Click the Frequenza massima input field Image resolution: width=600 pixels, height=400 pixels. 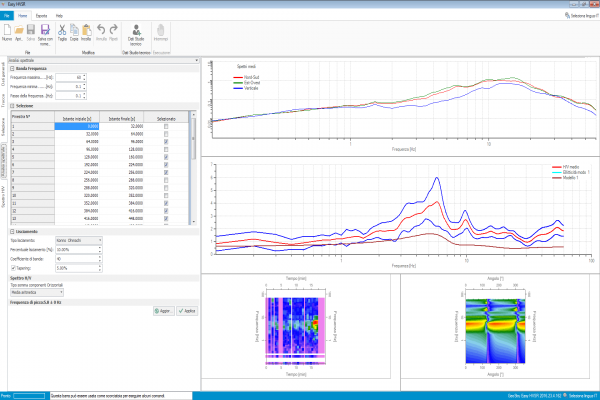point(70,77)
